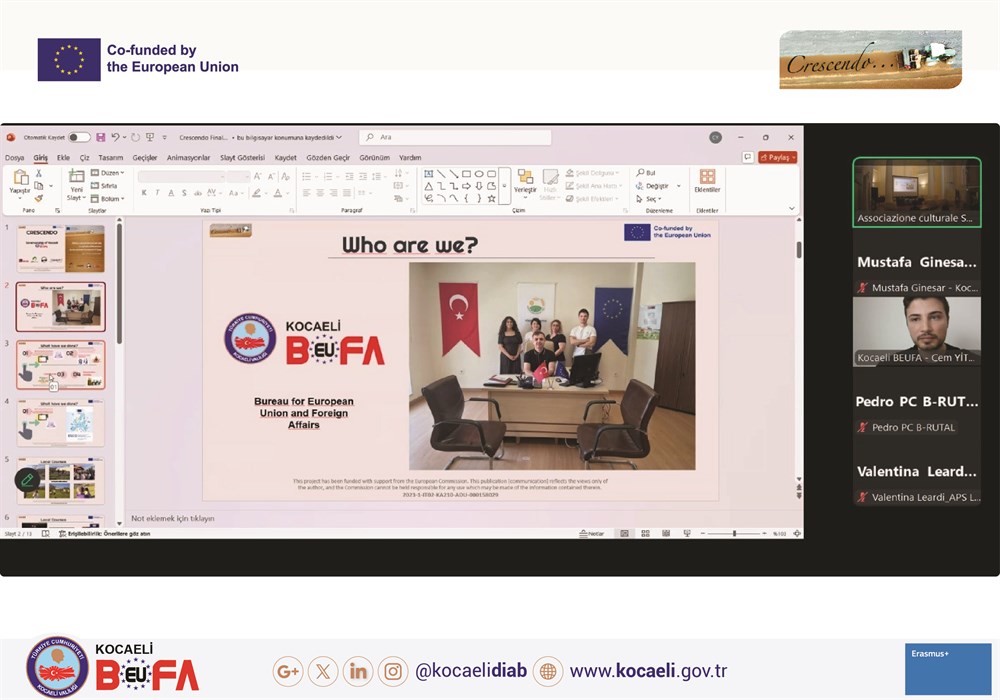Open the Yerleştir arrange dropdown

pos(526,182)
